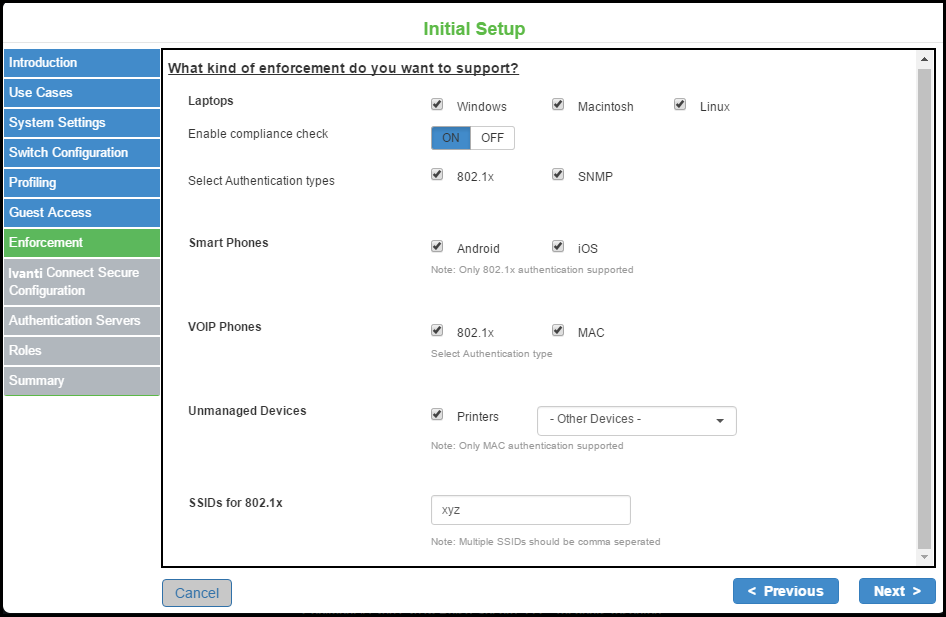Uncheck iOS smart phones option

[558, 246]
